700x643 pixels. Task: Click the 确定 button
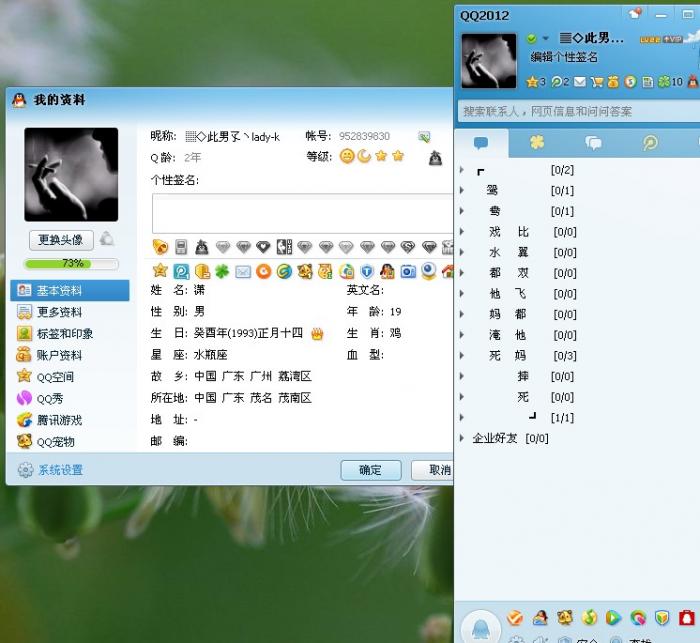[371, 470]
